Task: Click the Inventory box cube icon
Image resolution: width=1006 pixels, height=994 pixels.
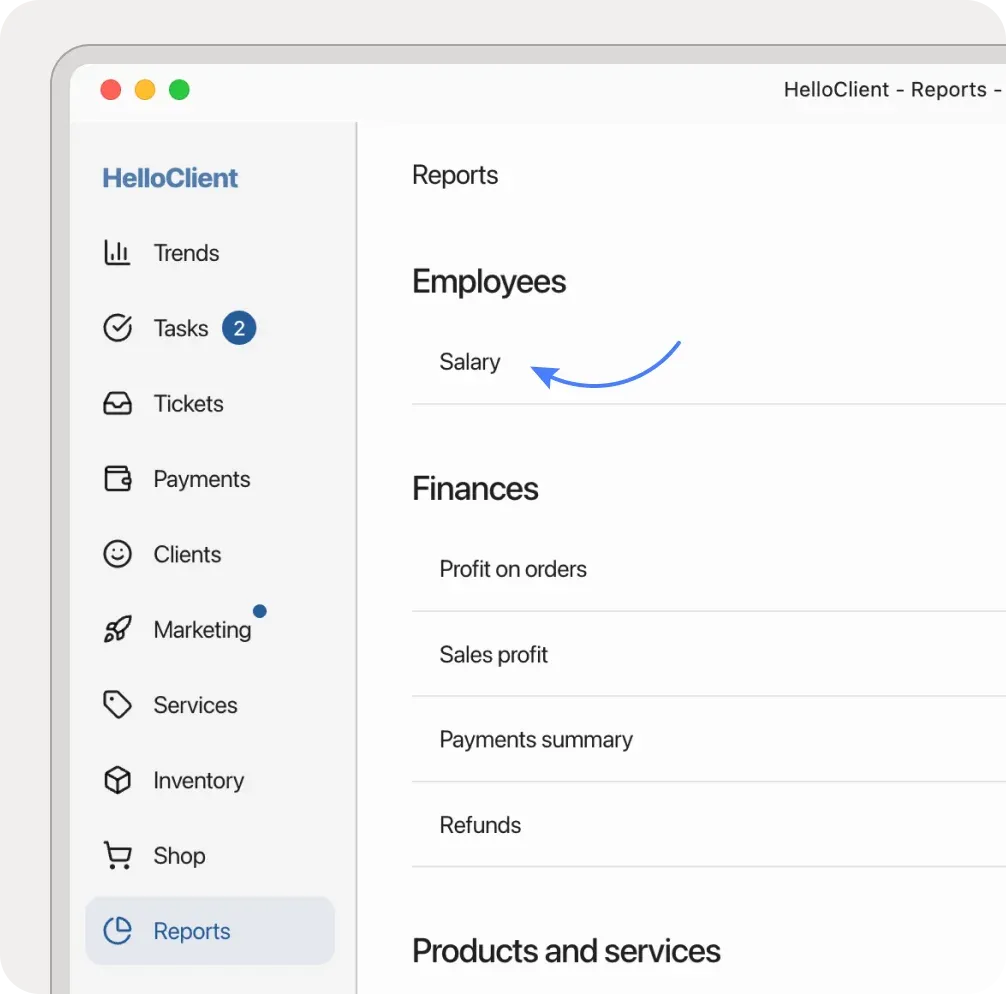Action: [x=118, y=780]
